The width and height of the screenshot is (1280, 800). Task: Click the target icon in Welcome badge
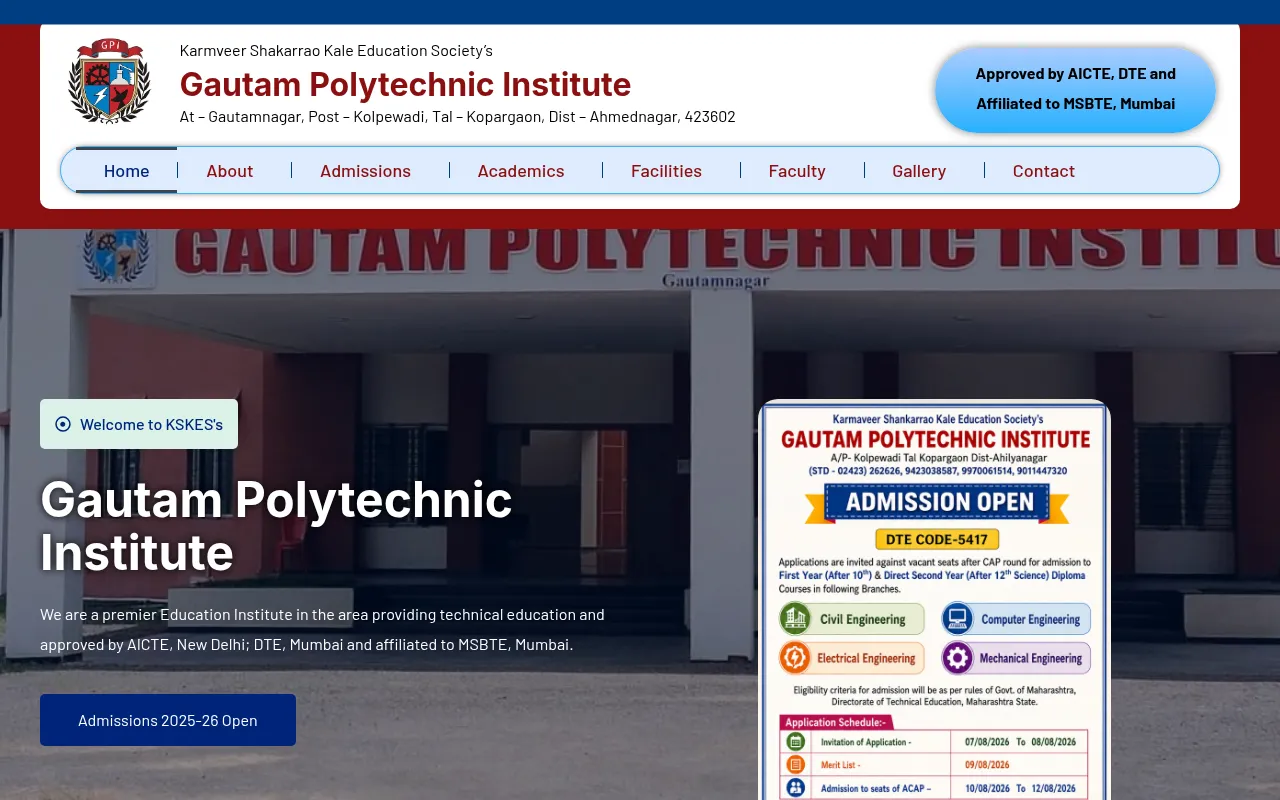click(63, 424)
